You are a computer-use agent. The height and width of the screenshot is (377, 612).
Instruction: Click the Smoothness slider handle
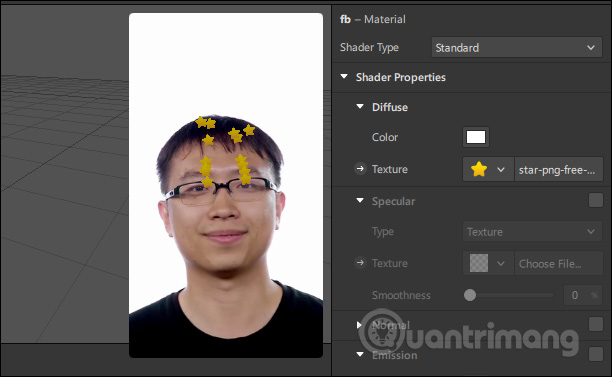click(470, 295)
